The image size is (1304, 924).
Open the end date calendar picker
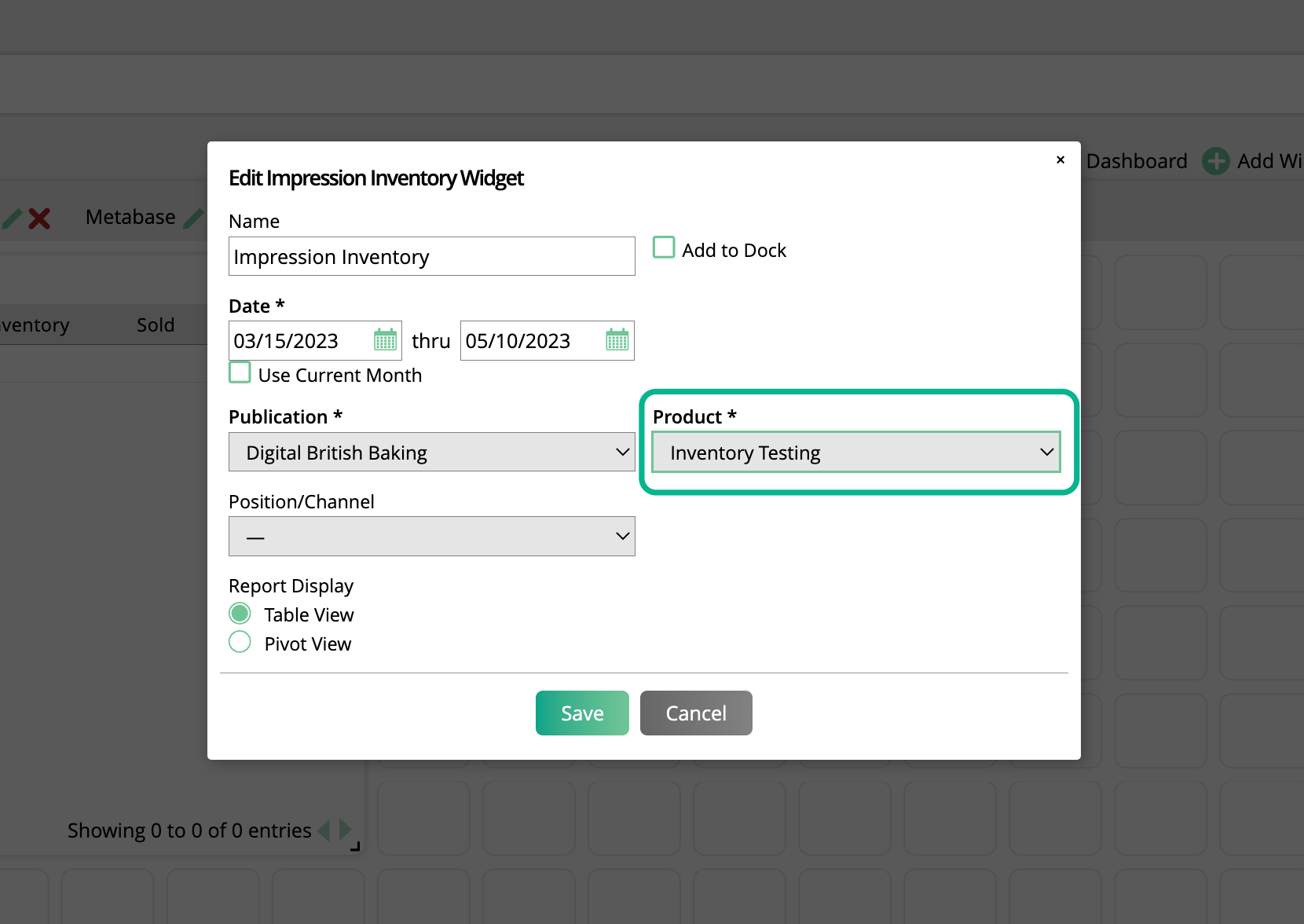617,340
